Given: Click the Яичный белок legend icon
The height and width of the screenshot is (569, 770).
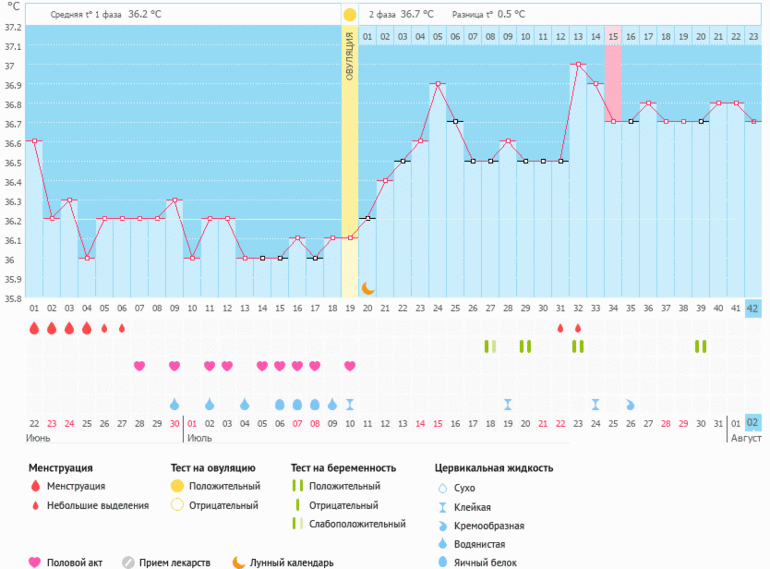Looking at the screenshot, I should click(442, 562).
